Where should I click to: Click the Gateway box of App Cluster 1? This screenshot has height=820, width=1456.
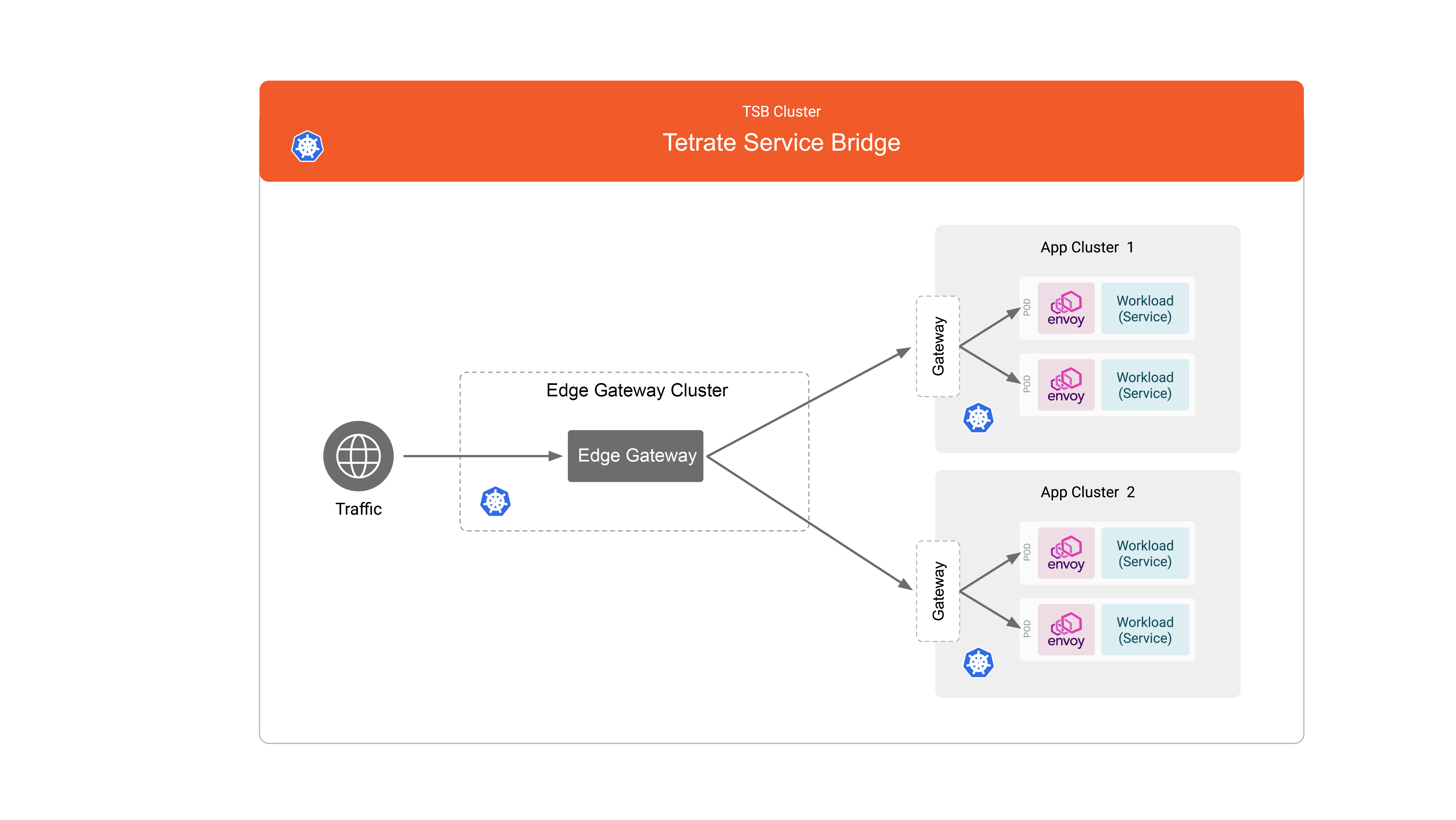click(938, 346)
